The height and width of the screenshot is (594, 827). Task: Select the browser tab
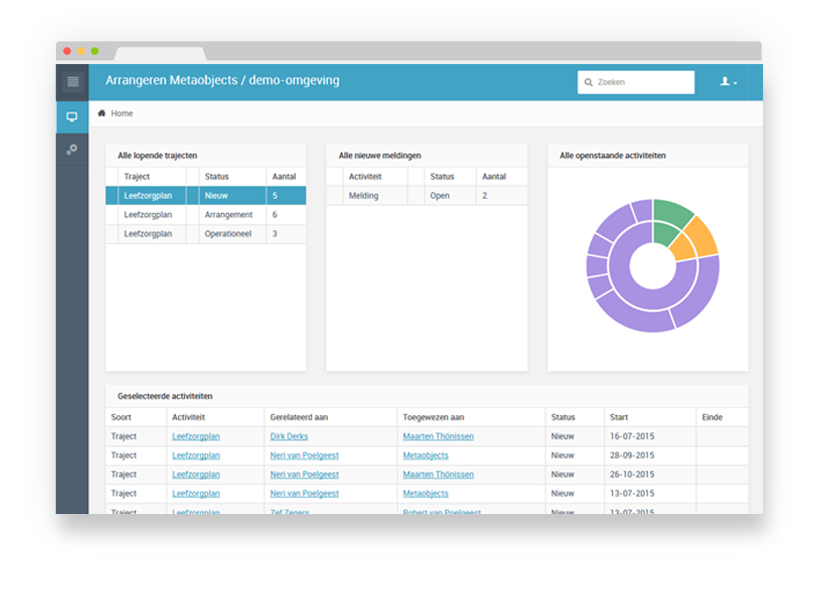(x=160, y=53)
